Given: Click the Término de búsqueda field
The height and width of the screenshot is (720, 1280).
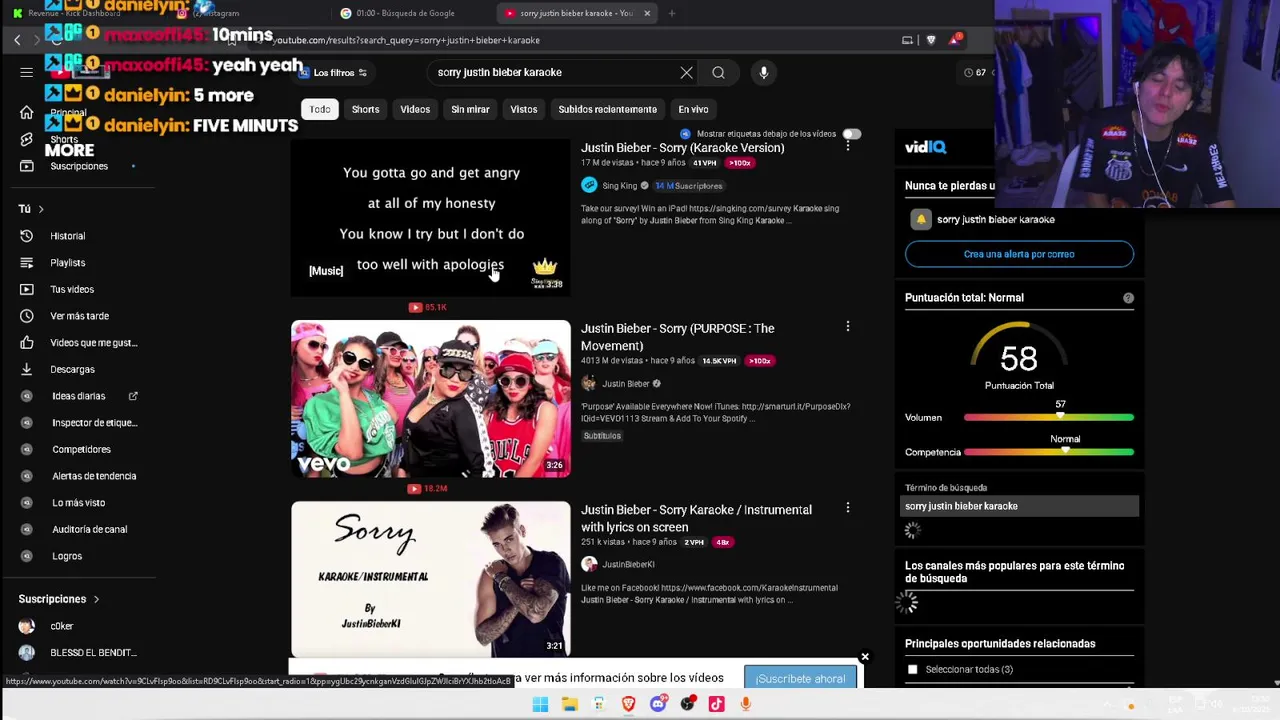Looking at the screenshot, I should pos(1019,506).
